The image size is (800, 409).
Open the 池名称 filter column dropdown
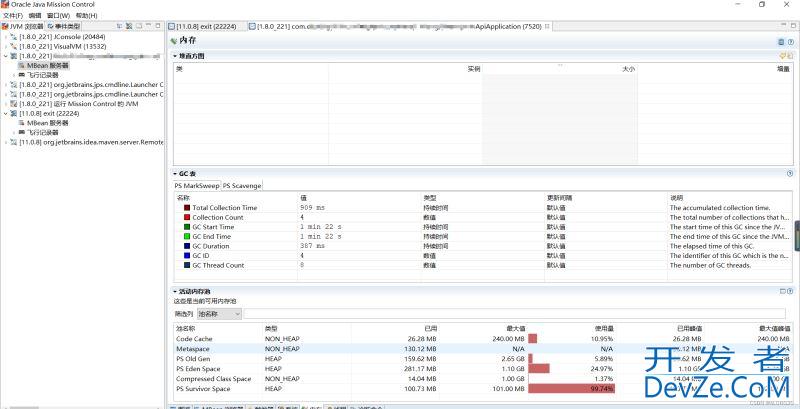click(219, 314)
